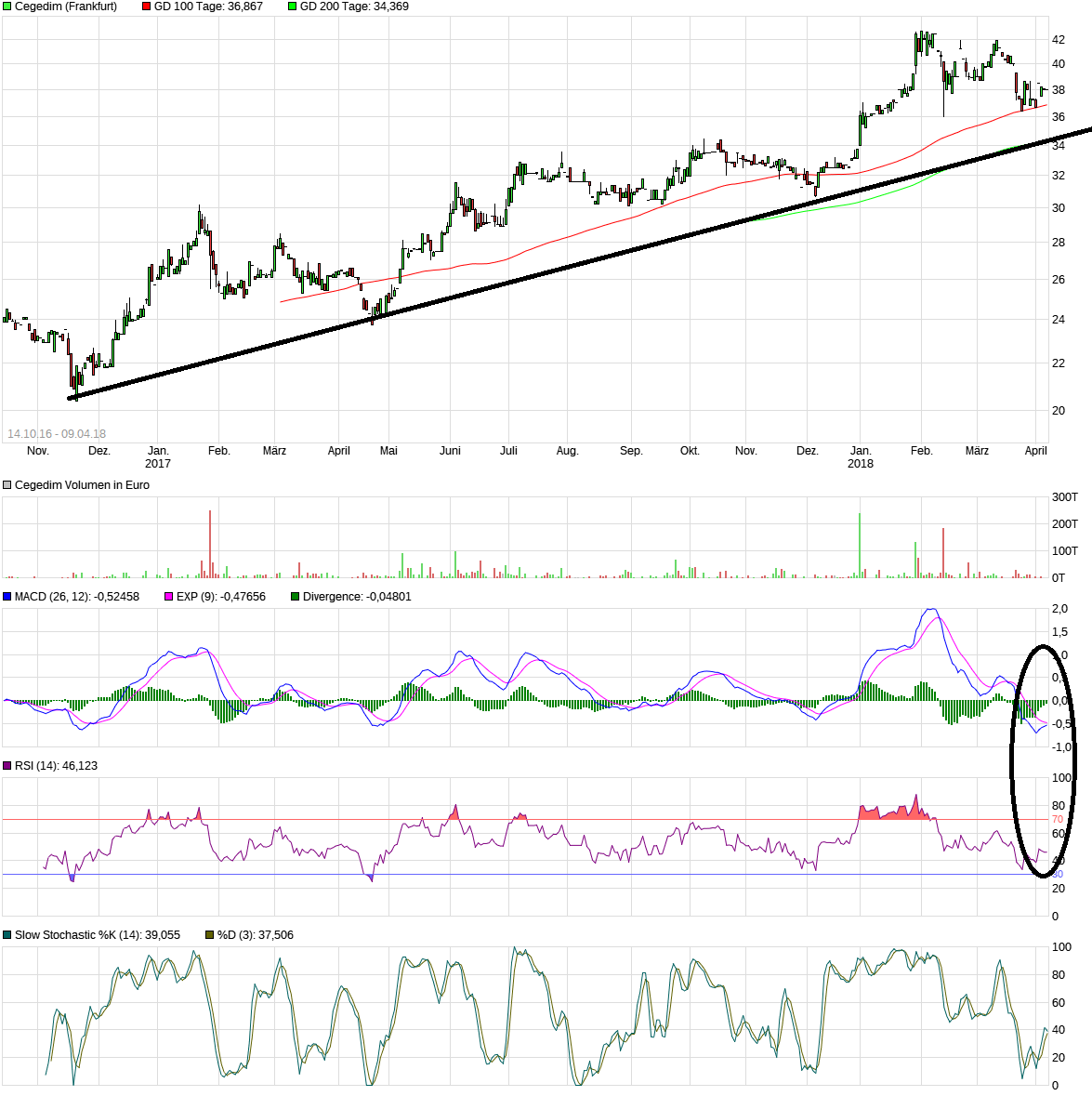This screenshot has width=1092, height=1096.
Task: Click the 300T label on the volume axis
Action: tap(1064, 497)
